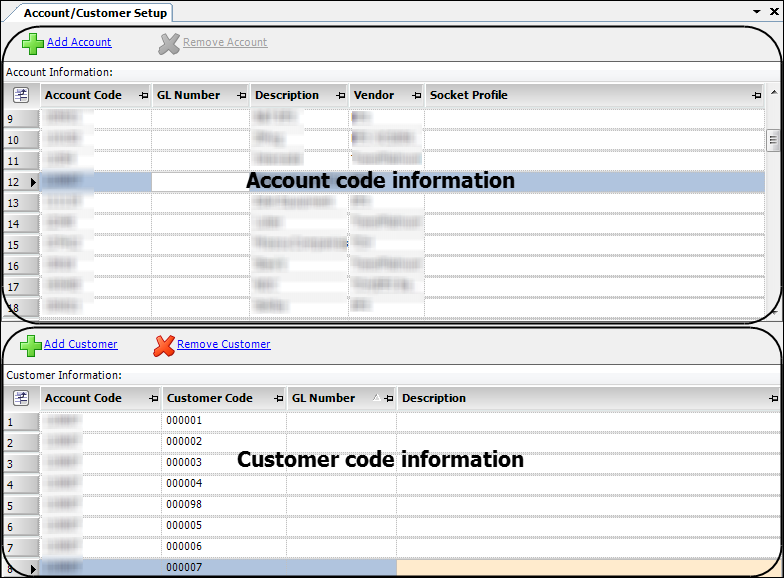784x578 pixels.
Task: Pin the Socket Profile column in accounts grid
Action: 757,96
